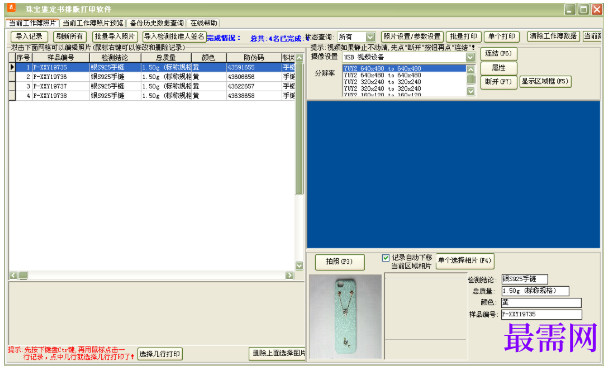Select table row 4 record

[x=152, y=95]
